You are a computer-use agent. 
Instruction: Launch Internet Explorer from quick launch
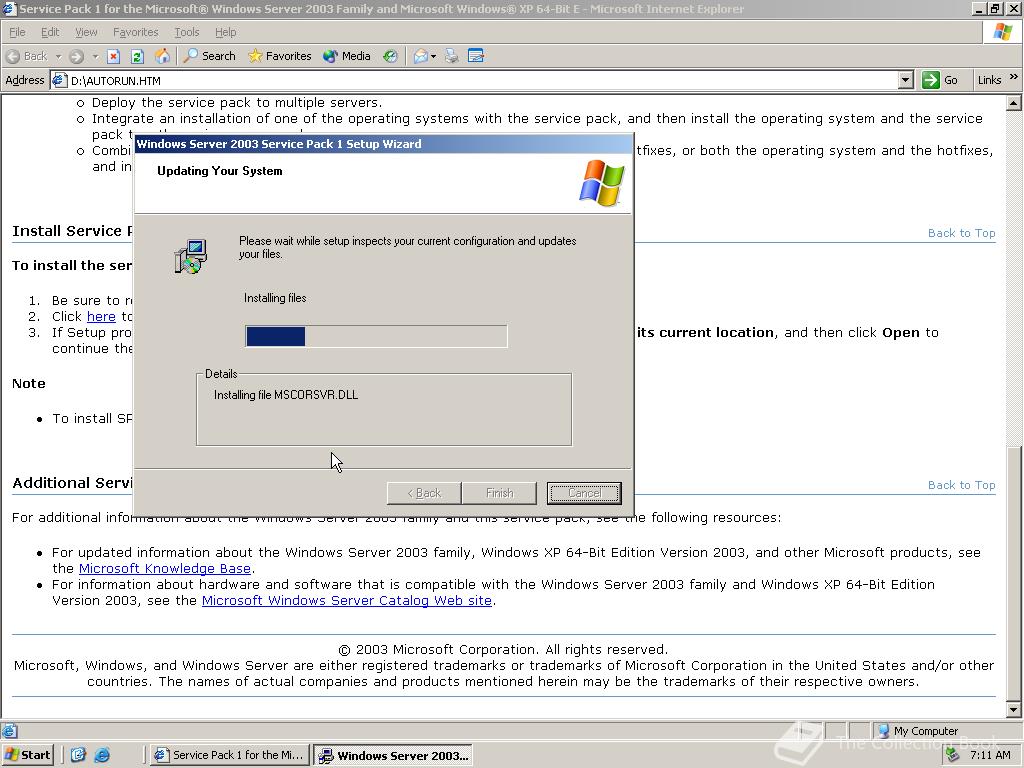[x=102, y=755]
